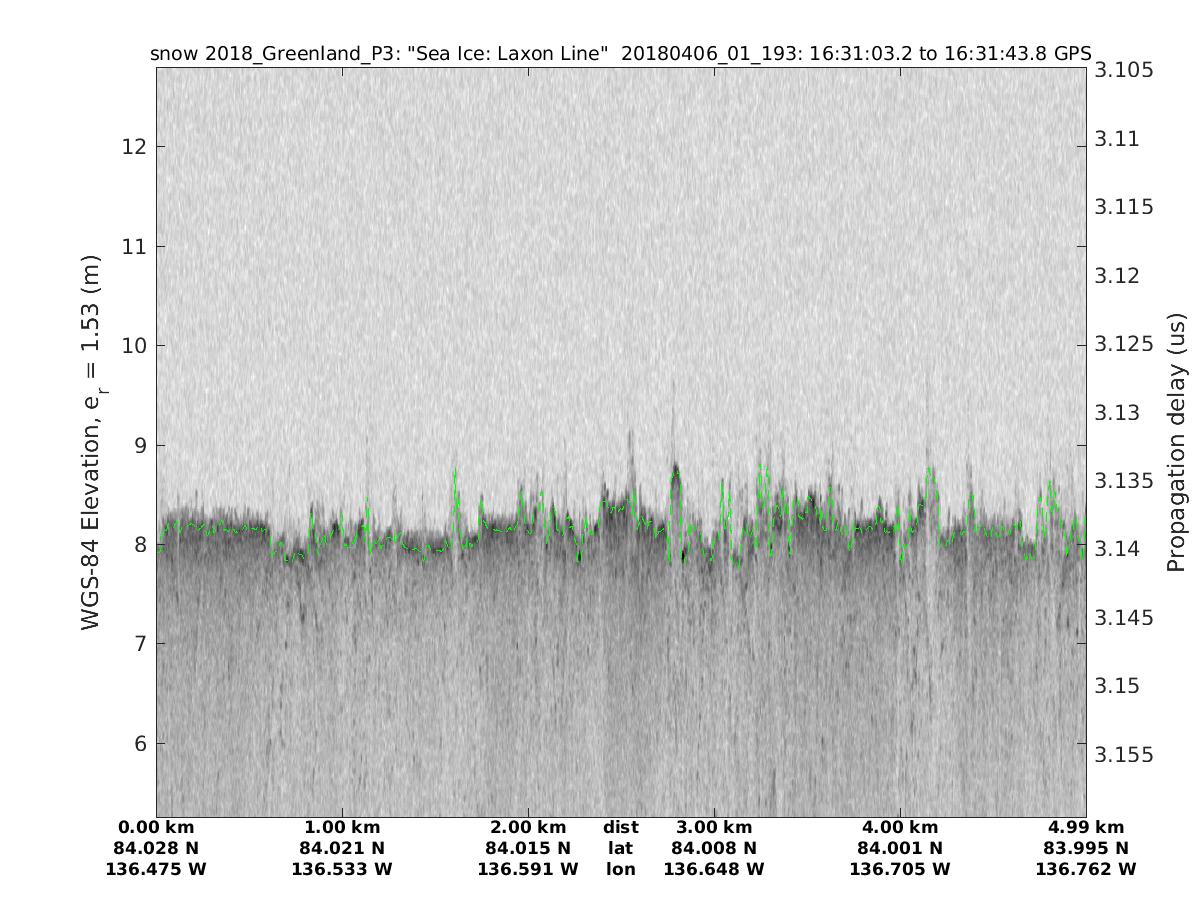Select the "1.00 km" distance label
1200x900 pixels.
click(342, 827)
